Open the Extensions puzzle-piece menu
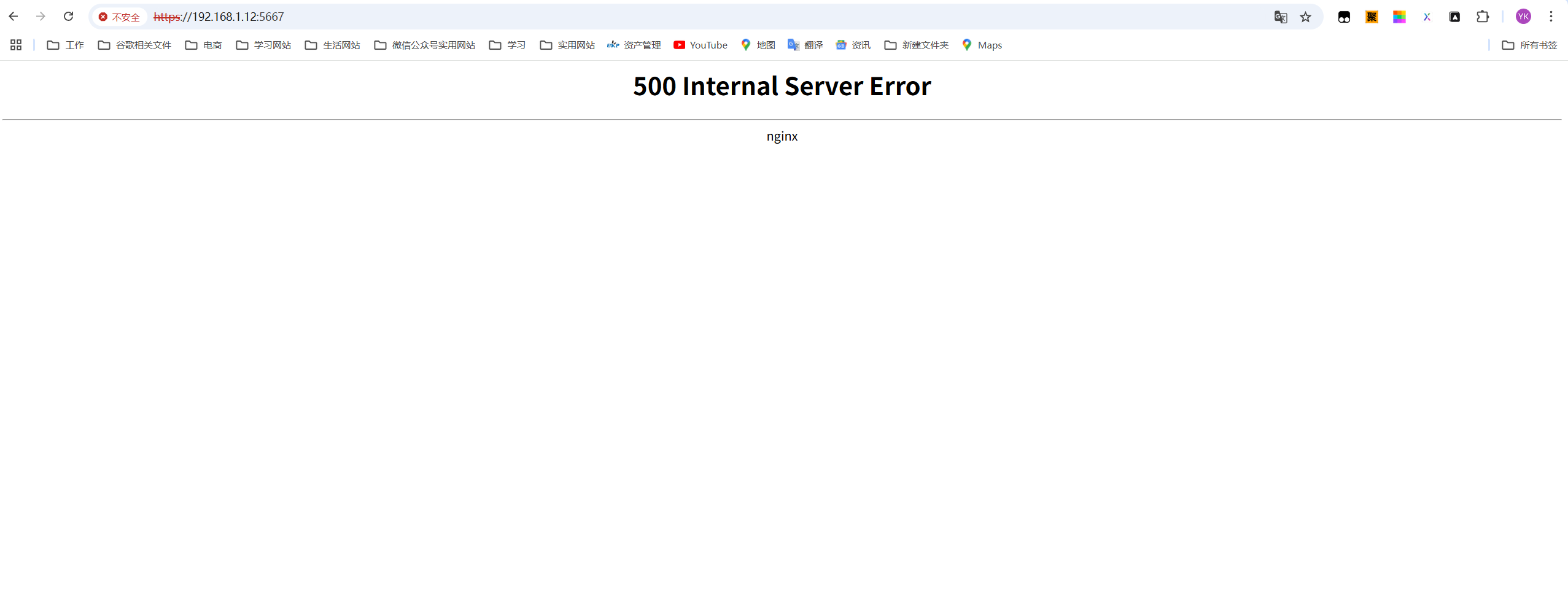 pos(1483,17)
